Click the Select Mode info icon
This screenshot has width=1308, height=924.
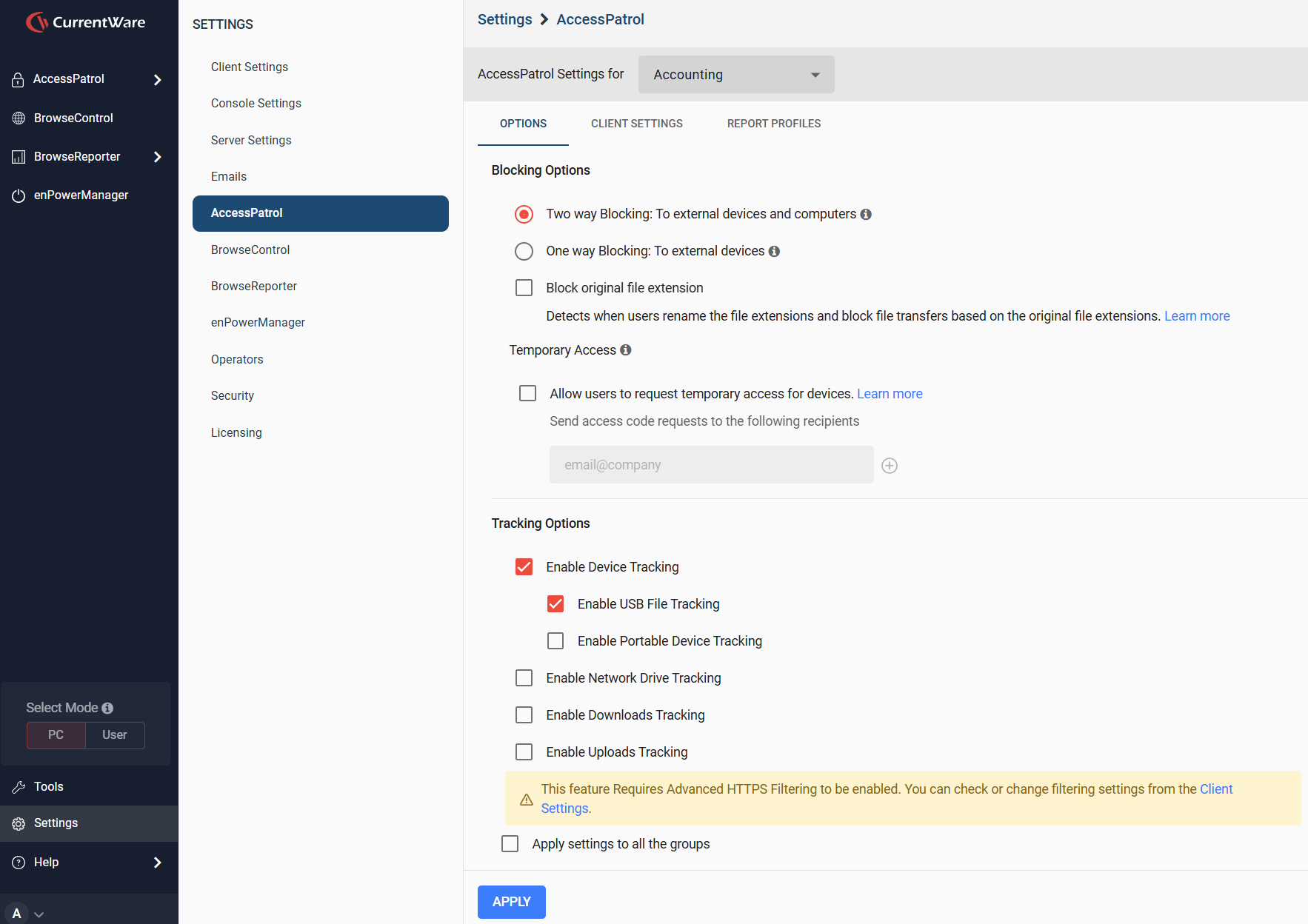[x=107, y=708]
